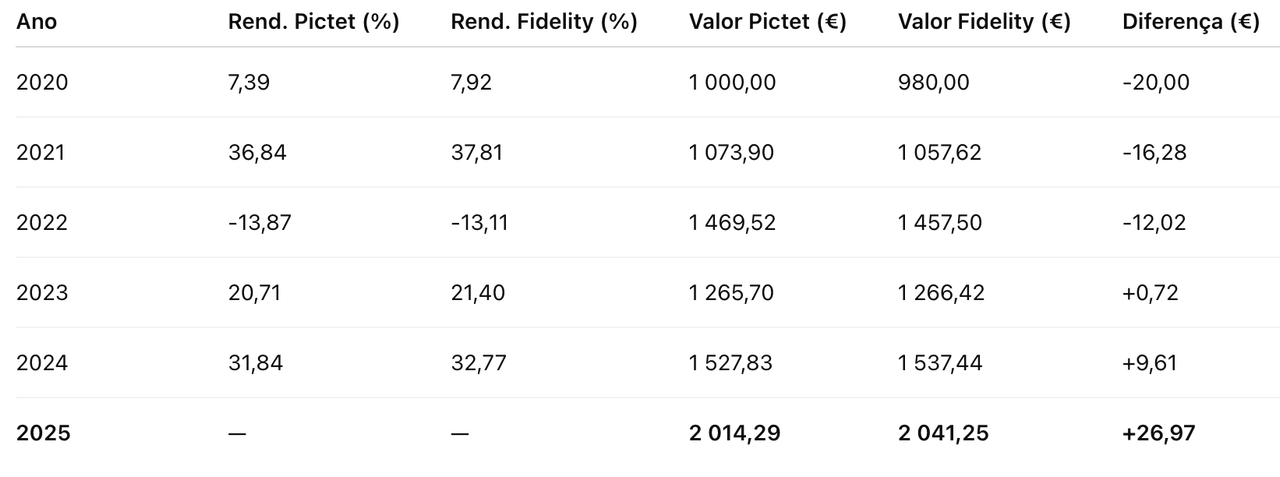Click the 2 014,29 final Pictet value
Image resolution: width=1280 pixels, height=477 pixels.
pos(735,433)
